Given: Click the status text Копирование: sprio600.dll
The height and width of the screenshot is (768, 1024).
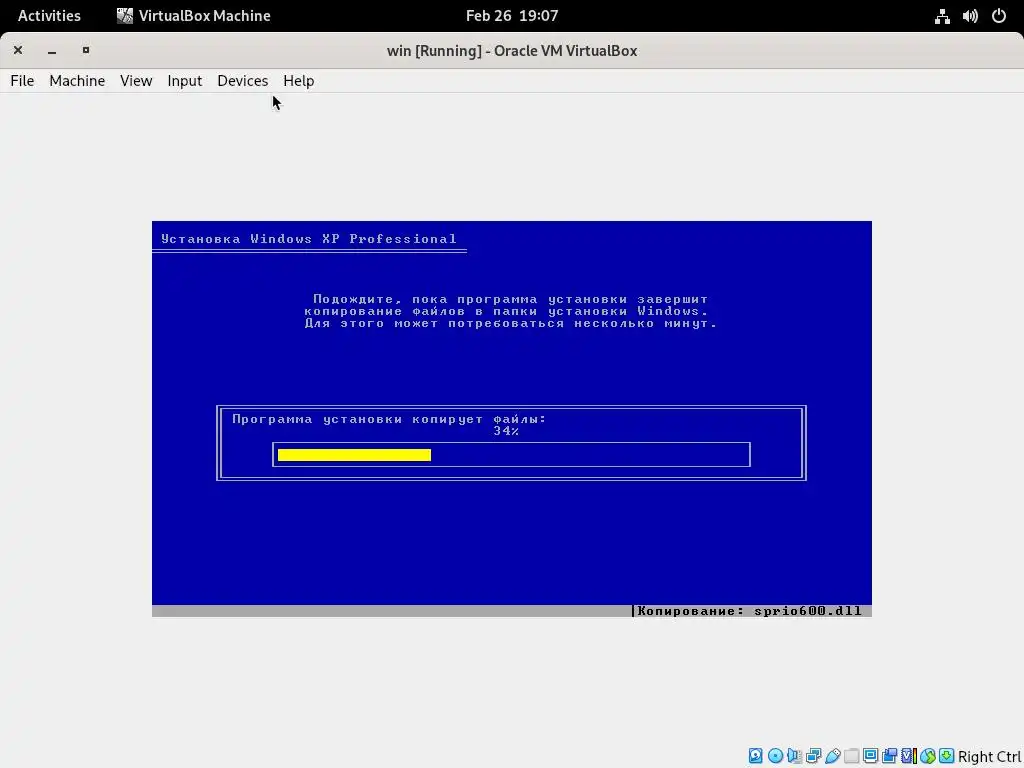Looking at the screenshot, I should coord(750,611).
